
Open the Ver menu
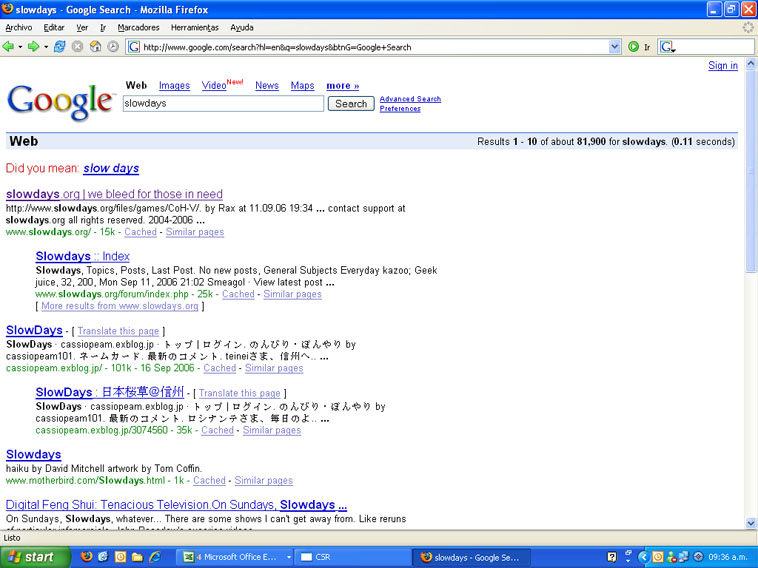tap(82, 28)
